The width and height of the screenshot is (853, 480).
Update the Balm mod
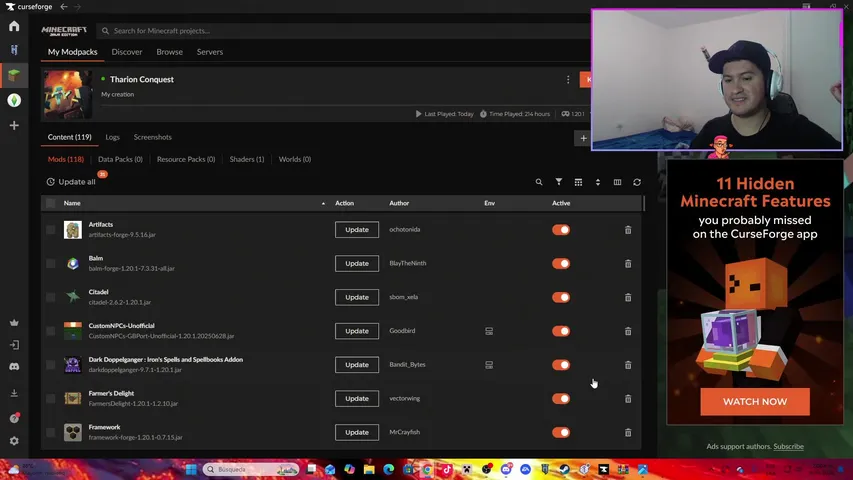click(x=357, y=263)
